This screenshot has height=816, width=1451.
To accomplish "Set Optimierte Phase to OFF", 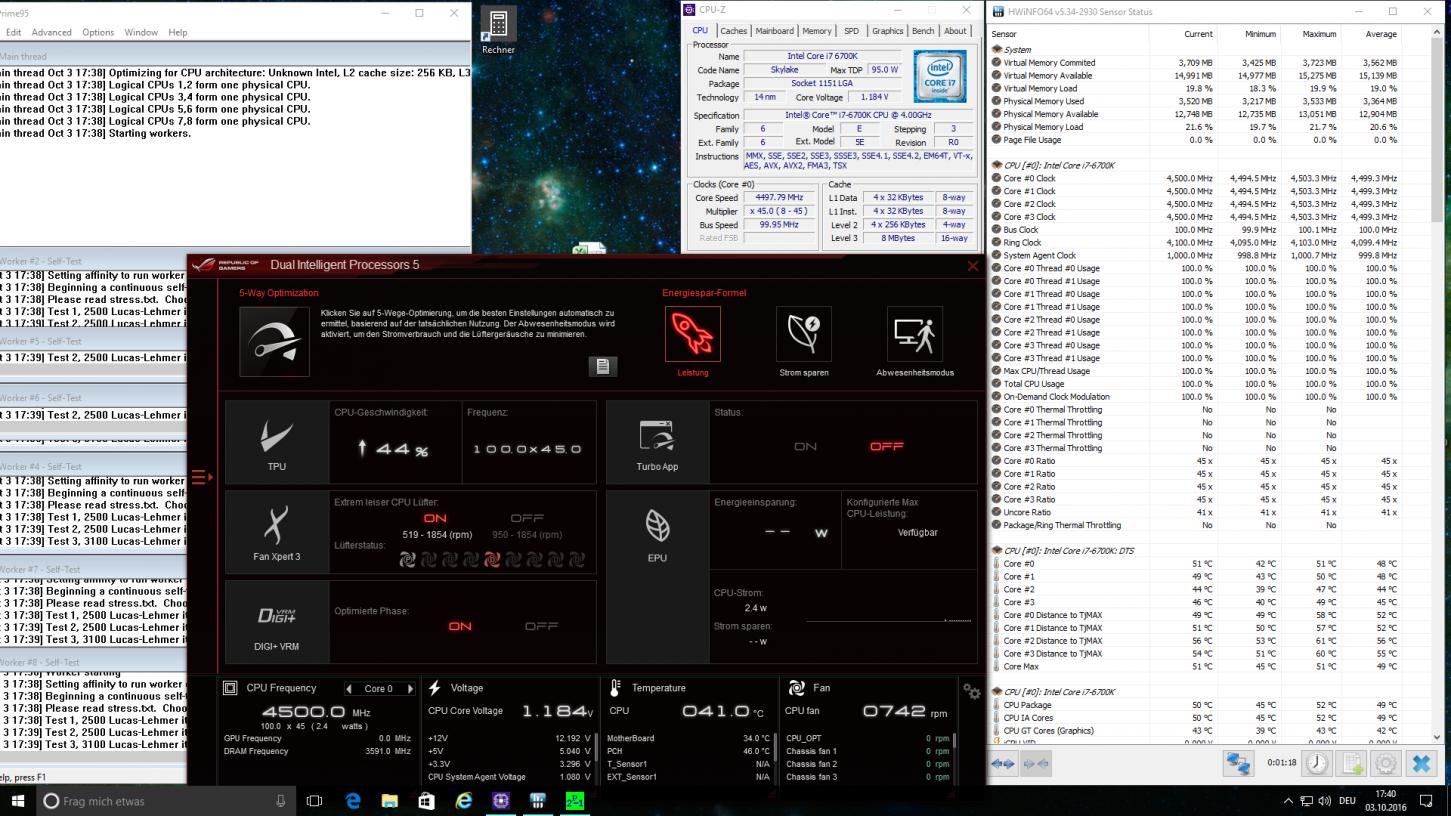I will [x=541, y=626].
